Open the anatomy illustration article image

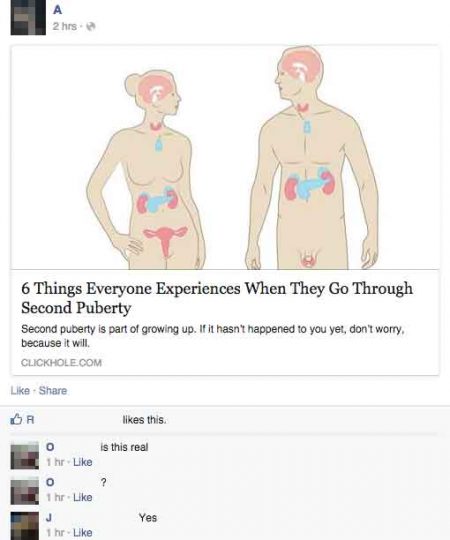226,157
